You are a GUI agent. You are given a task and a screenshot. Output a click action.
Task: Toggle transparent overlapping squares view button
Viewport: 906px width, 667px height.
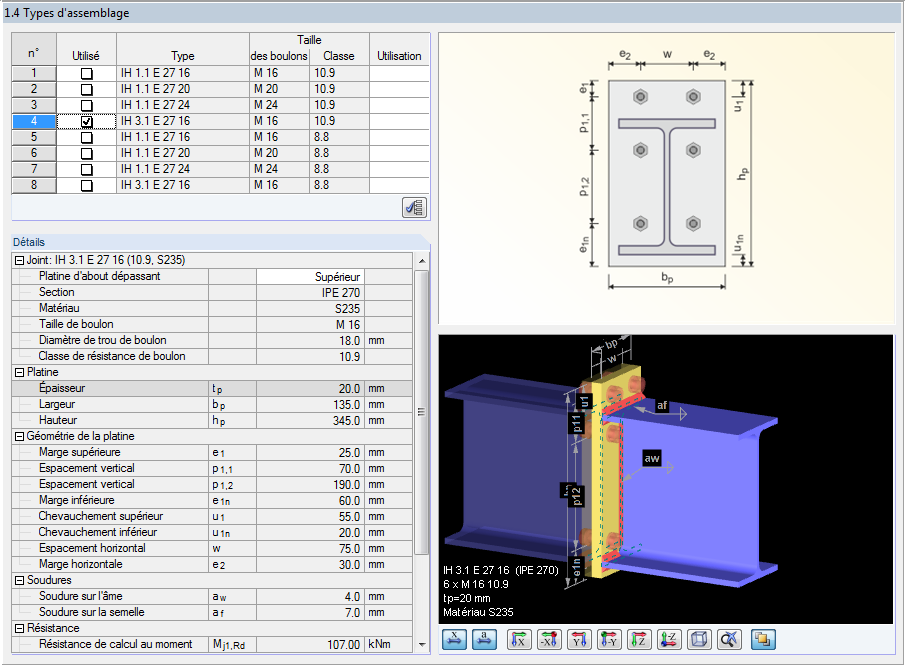[x=763, y=639]
